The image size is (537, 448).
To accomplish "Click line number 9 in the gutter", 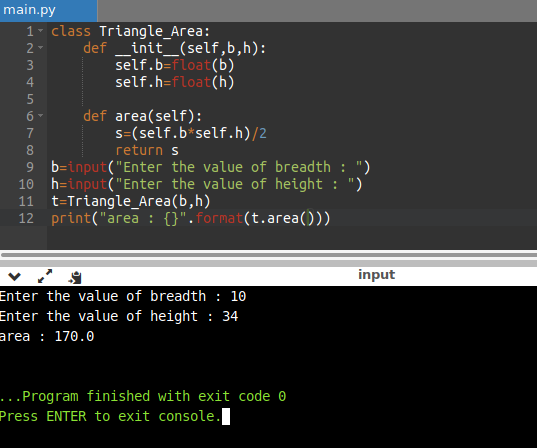I will 30,167.
